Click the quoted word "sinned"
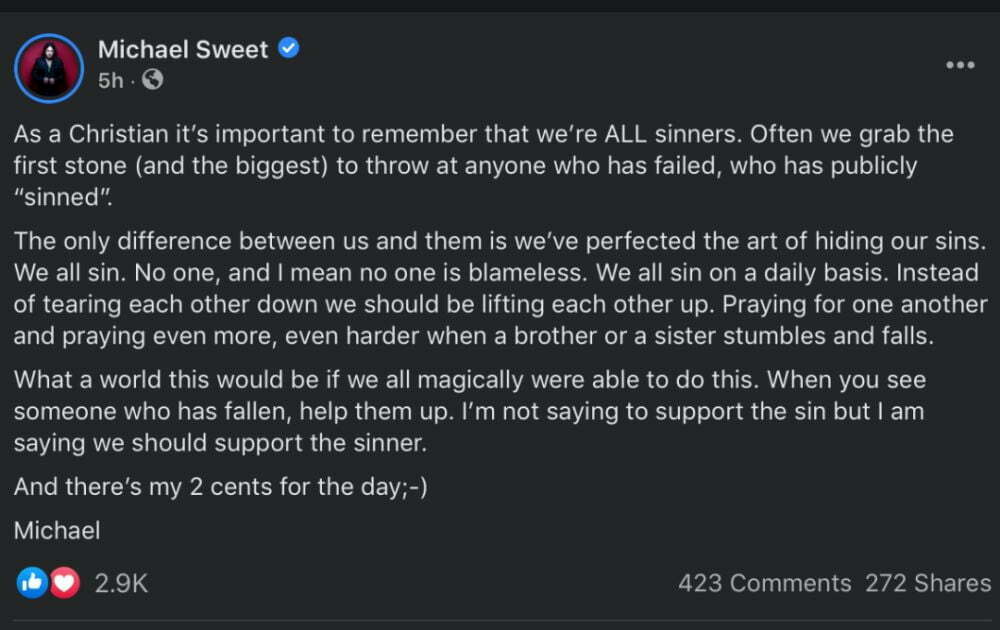Image resolution: width=1000 pixels, height=630 pixels. (63, 197)
